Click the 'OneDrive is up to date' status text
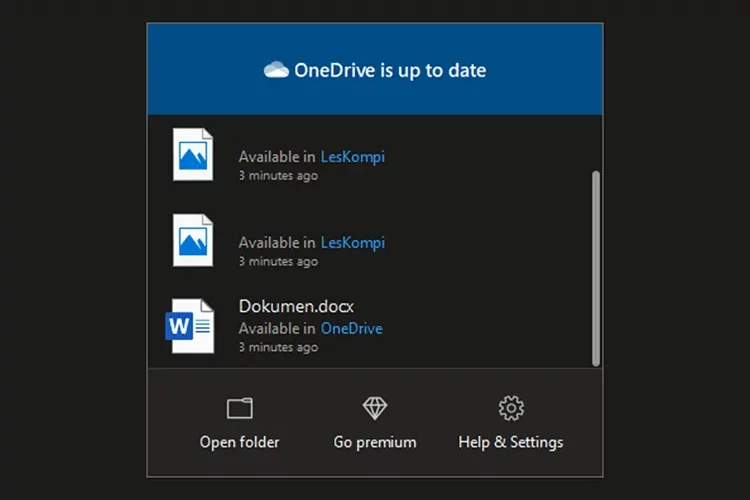750x500 pixels. tap(390, 70)
